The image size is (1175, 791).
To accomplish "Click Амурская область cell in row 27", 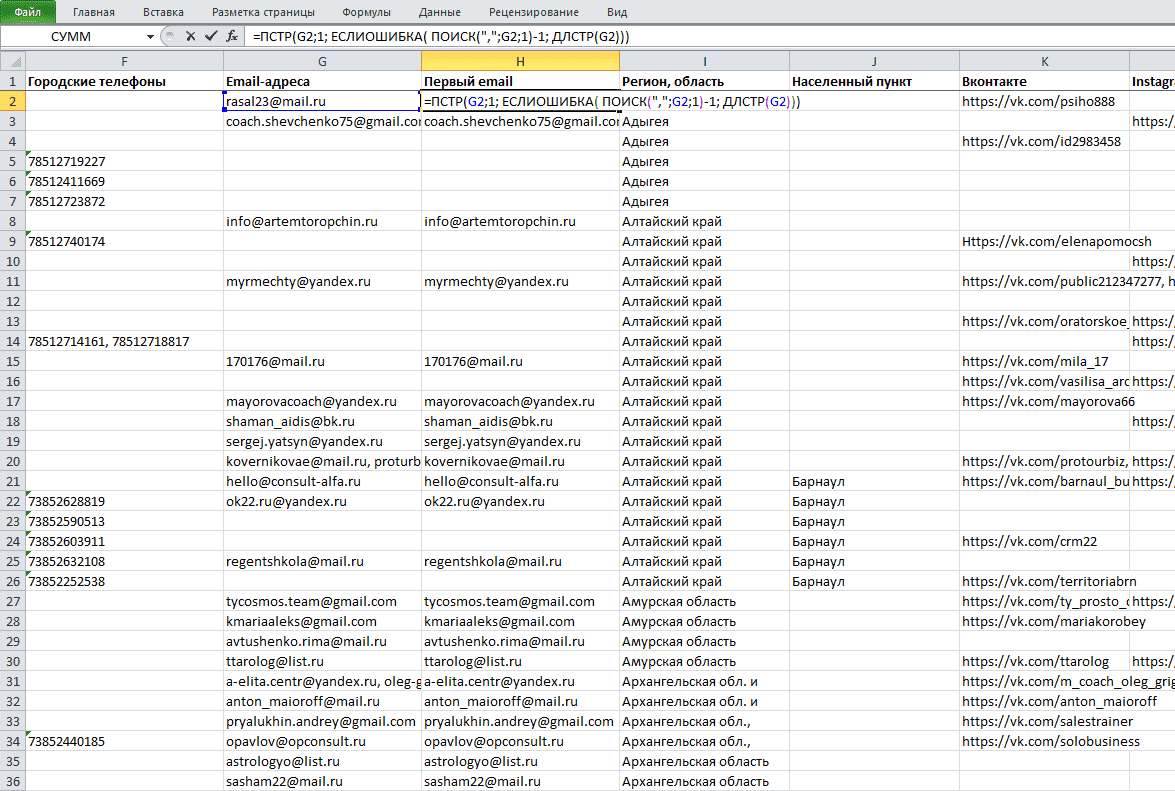I will [704, 601].
